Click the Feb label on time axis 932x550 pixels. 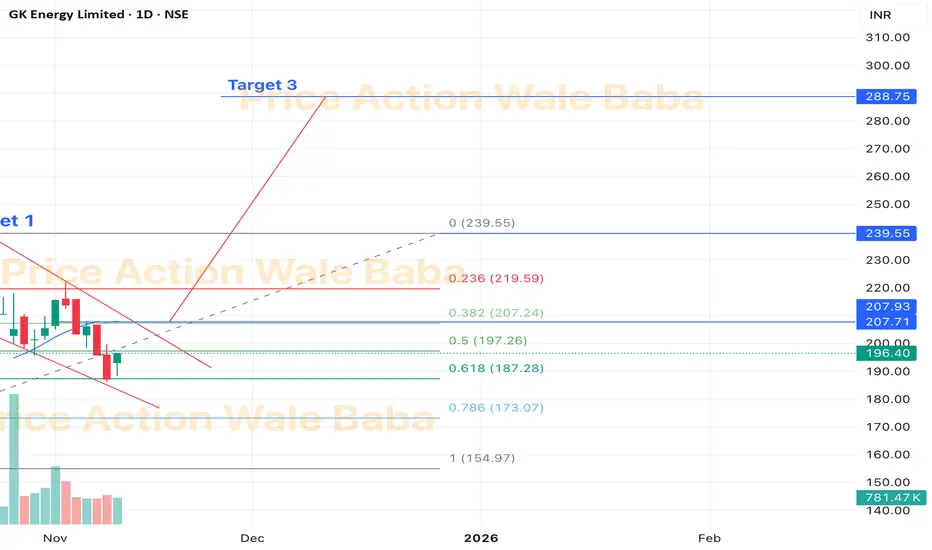[x=710, y=537]
